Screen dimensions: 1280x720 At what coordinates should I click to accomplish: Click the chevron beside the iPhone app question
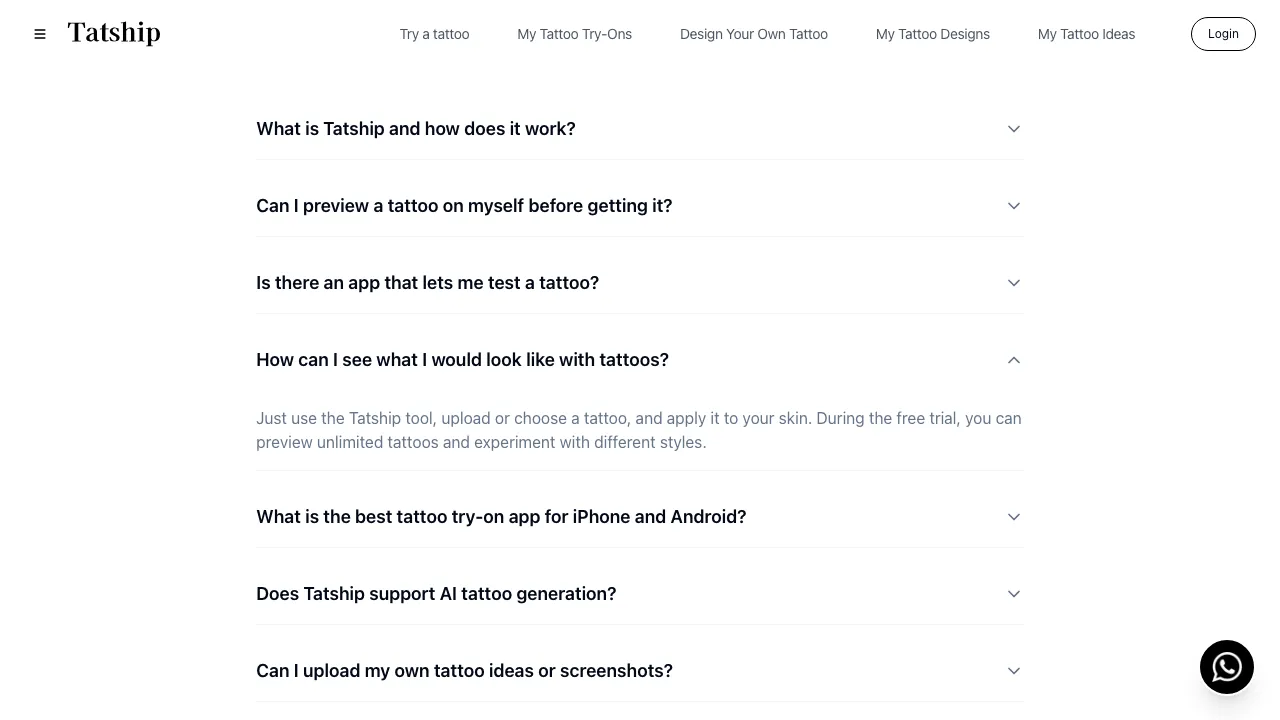click(x=1013, y=516)
